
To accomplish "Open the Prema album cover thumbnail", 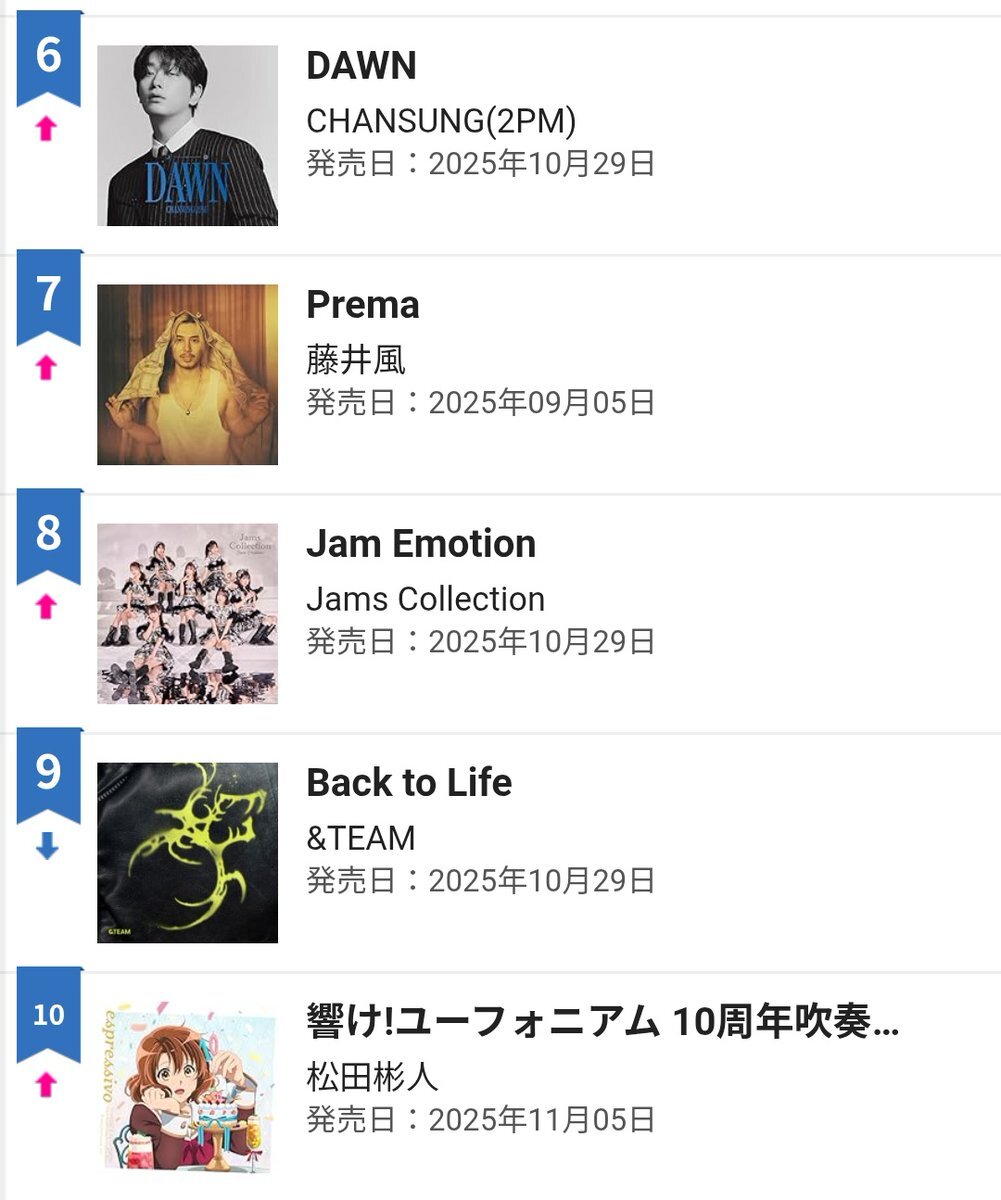I will (x=187, y=374).
